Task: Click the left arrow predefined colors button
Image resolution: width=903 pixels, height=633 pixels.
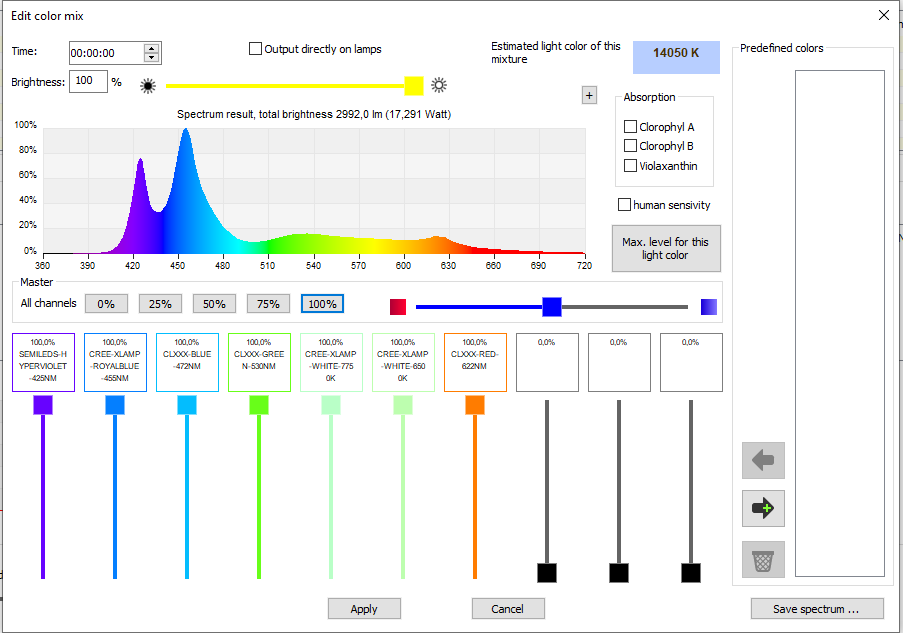Action: 763,460
